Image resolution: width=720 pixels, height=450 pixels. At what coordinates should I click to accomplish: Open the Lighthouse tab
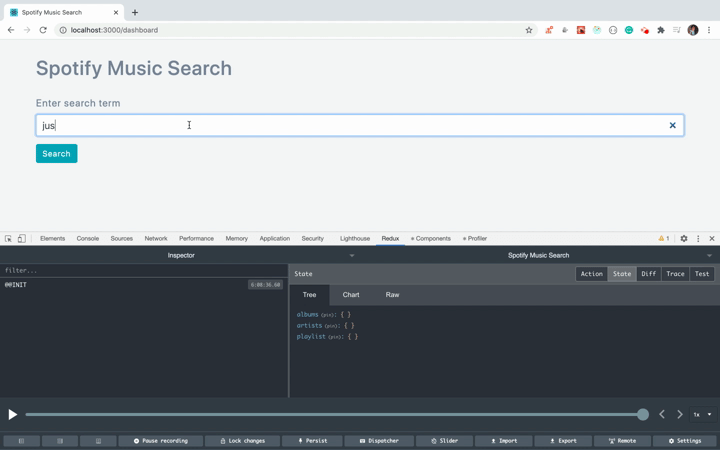[354, 238]
